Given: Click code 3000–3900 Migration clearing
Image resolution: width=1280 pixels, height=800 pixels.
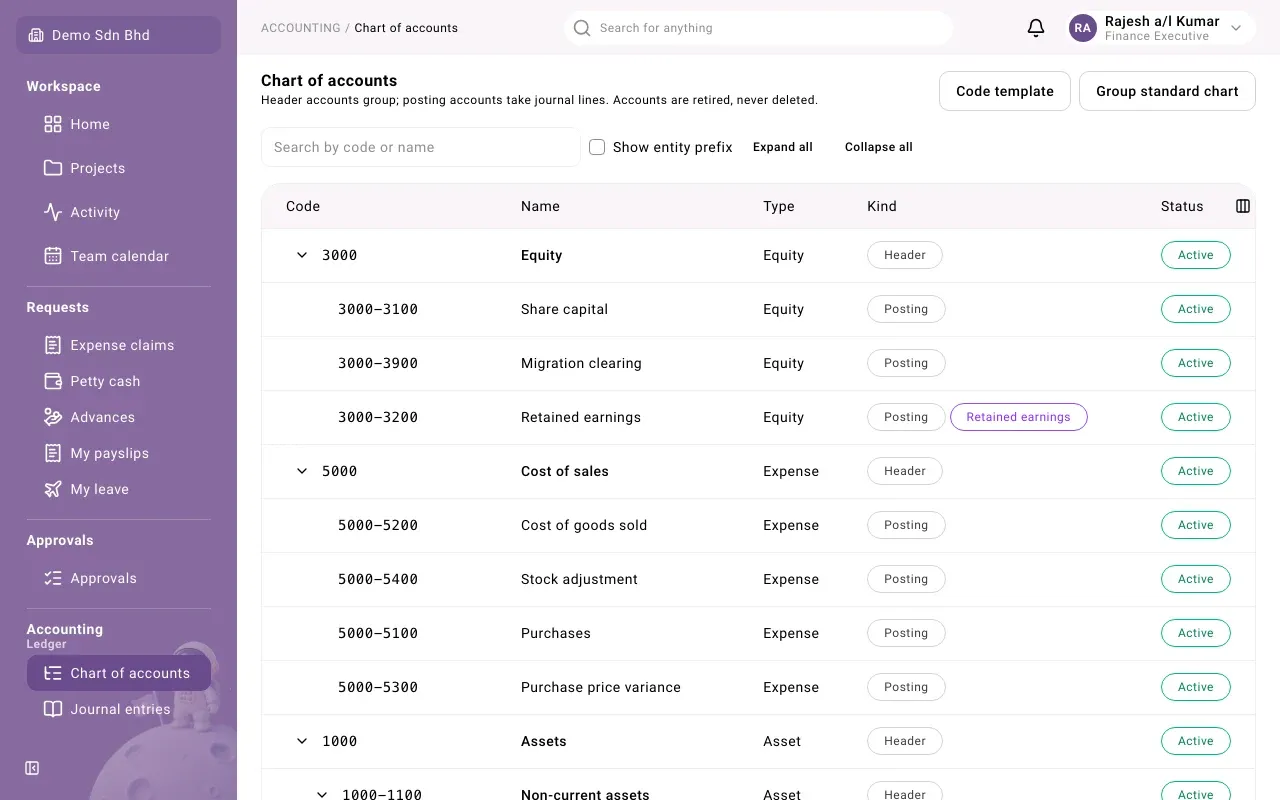Looking at the screenshot, I should [378, 363].
